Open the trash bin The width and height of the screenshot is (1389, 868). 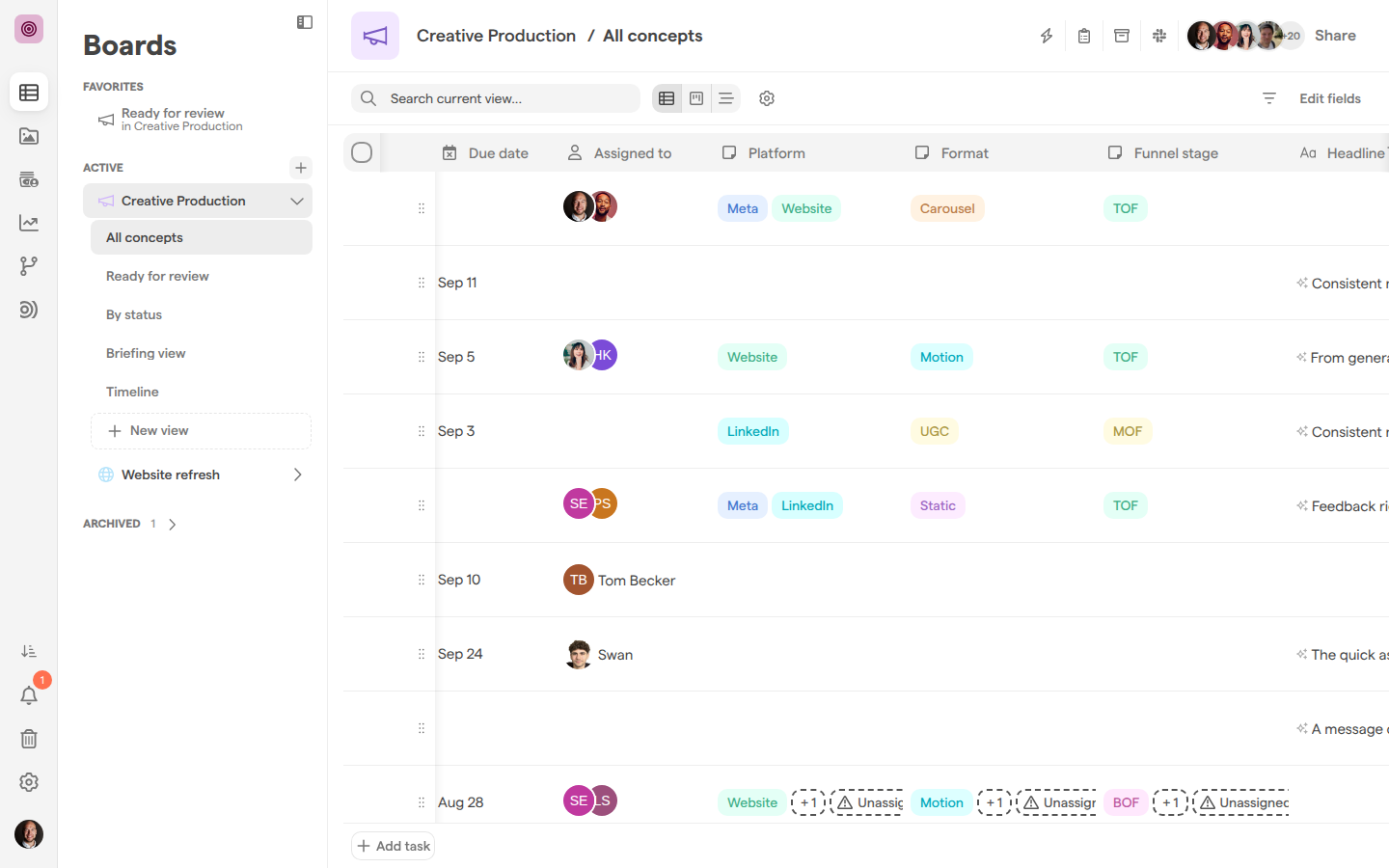point(29,739)
